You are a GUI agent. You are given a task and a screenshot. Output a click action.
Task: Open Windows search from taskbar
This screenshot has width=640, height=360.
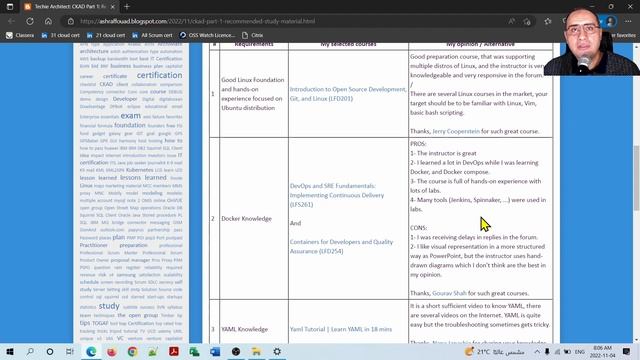pyautogui.click(x=30, y=351)
